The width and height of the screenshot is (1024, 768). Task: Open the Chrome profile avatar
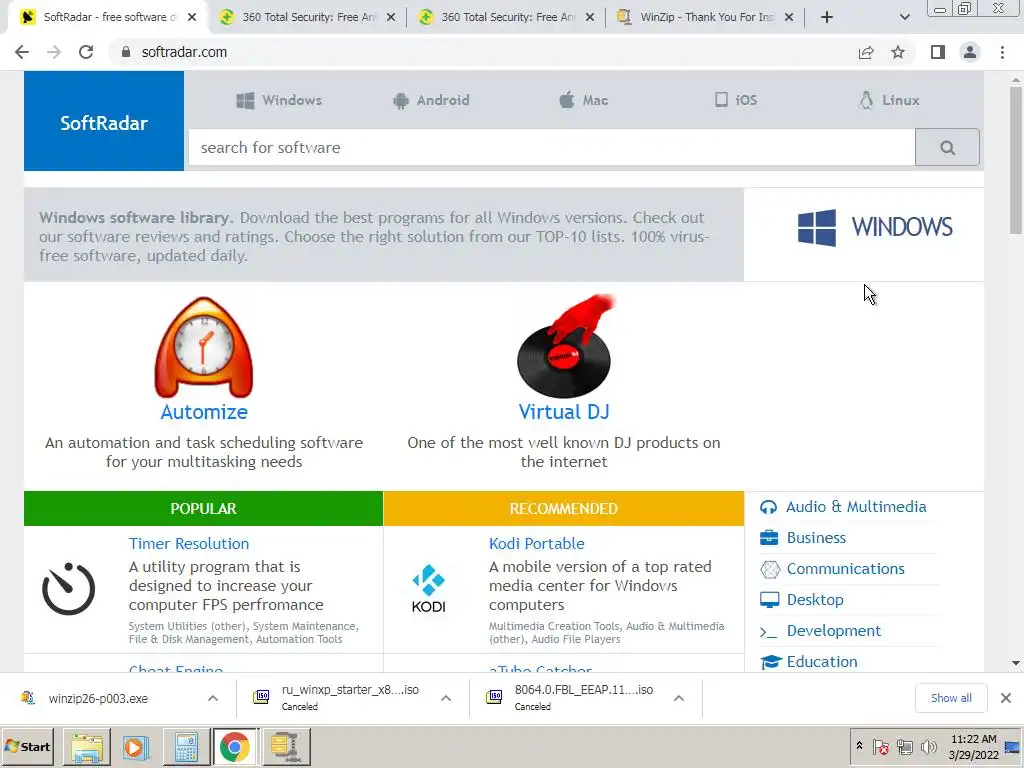point(970,52)
